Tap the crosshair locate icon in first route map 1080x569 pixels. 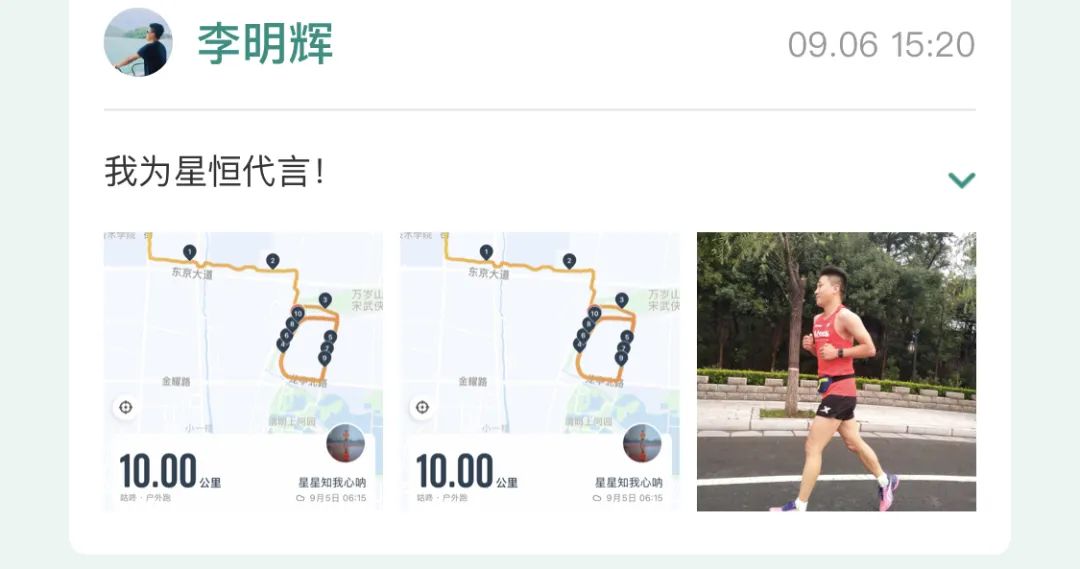pyautogui.click(x=125, y=407)
